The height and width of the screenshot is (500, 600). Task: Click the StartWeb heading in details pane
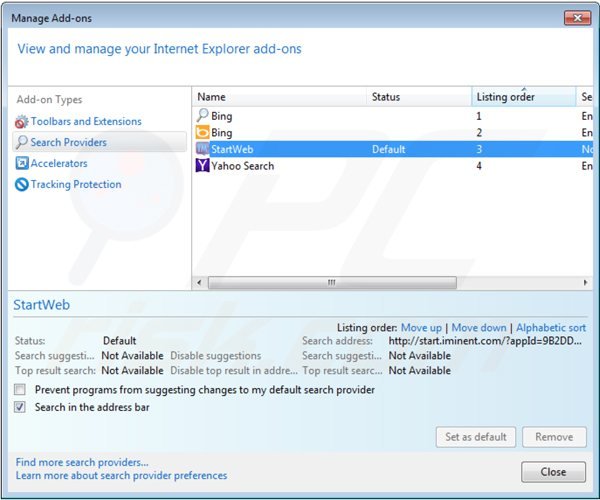point(42,305)
